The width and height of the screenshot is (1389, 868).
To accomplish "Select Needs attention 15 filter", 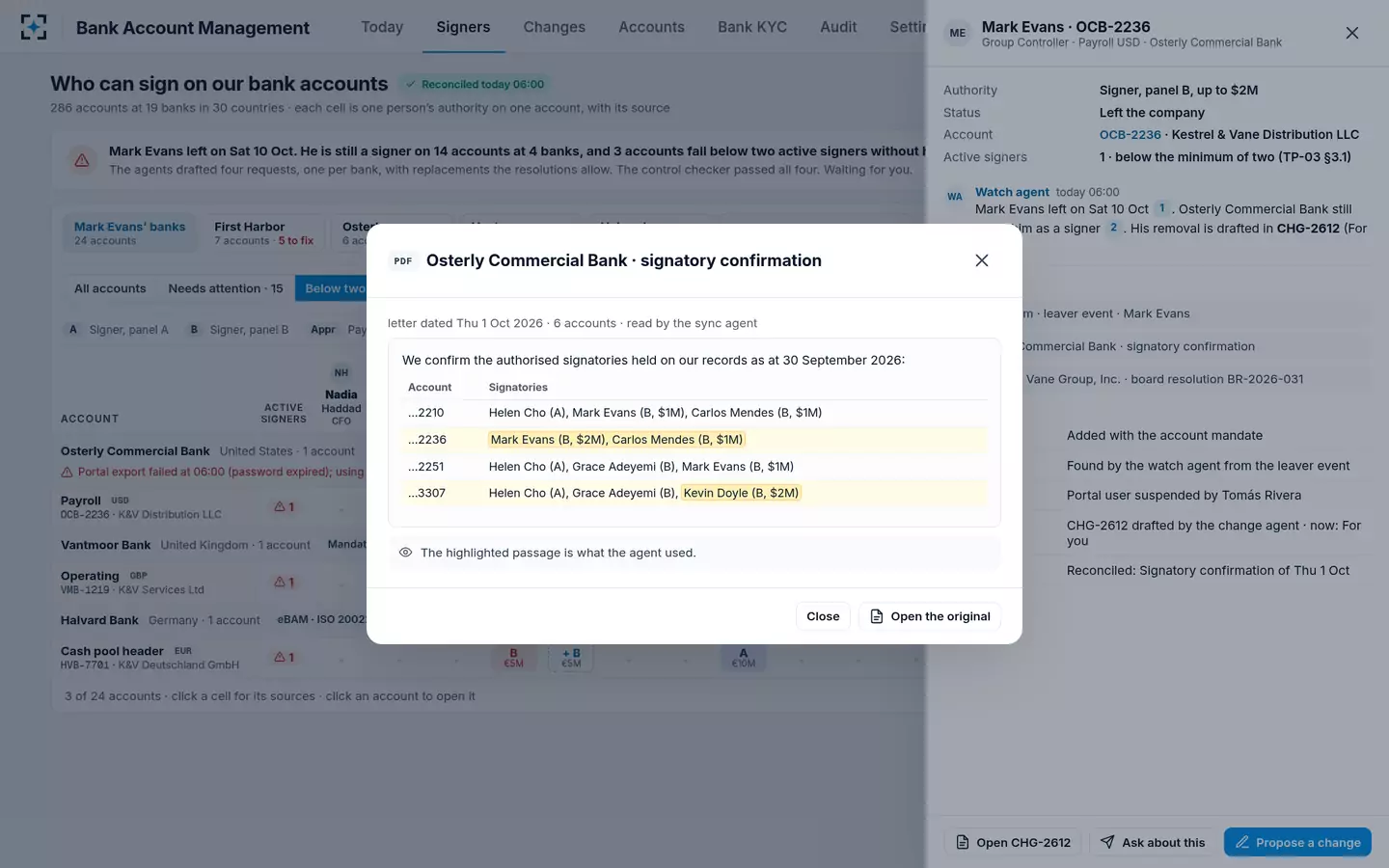I will (226, 288).
